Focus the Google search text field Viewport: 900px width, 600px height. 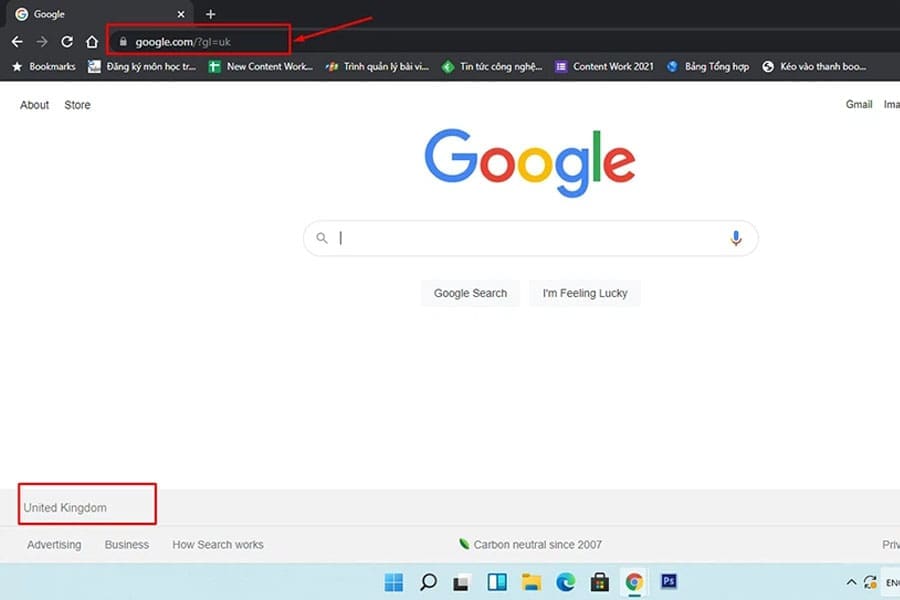tap(530, 238)
